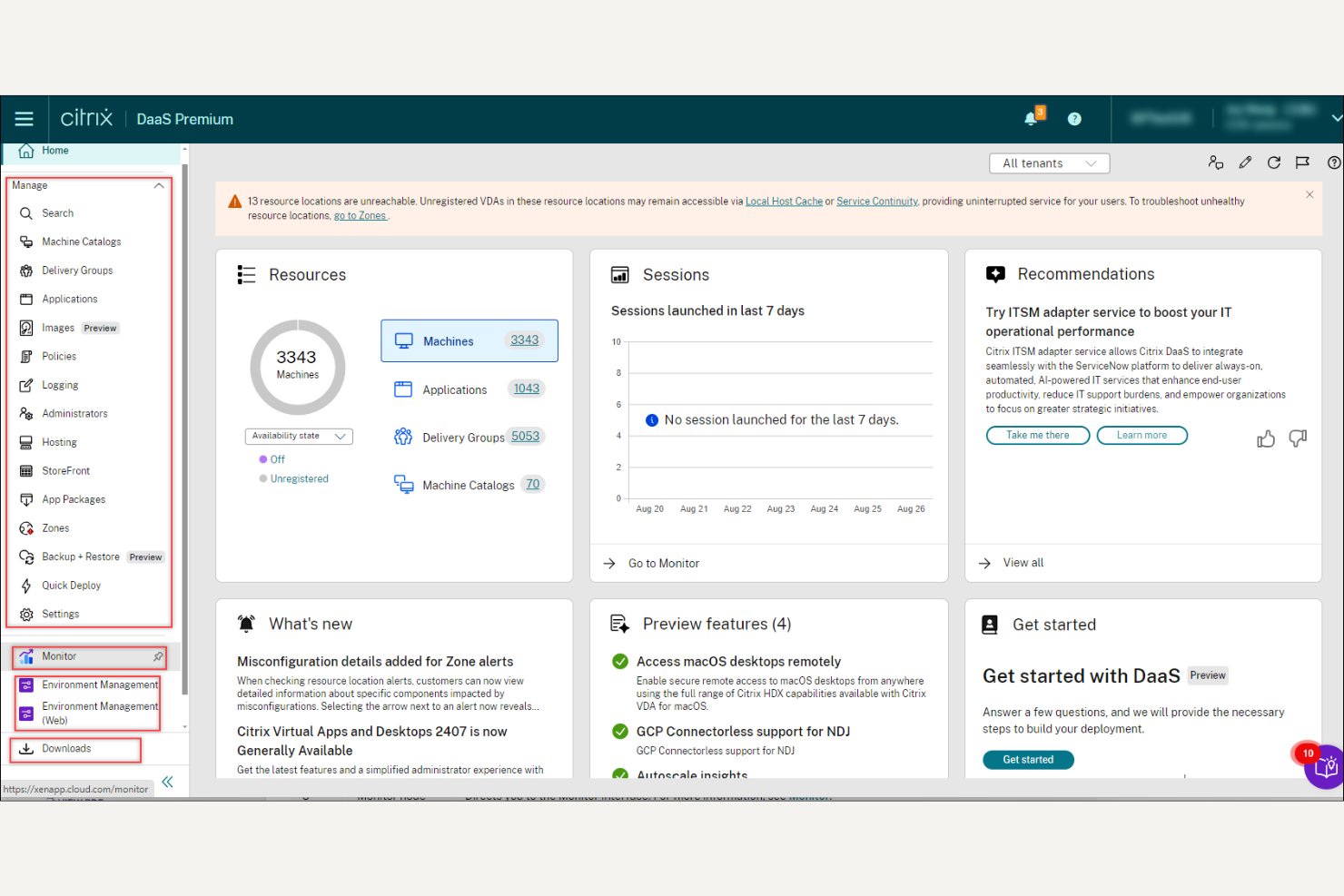Click the edit pencil icon in toolbar
1344x896 pixels.
pos(1245,162)
